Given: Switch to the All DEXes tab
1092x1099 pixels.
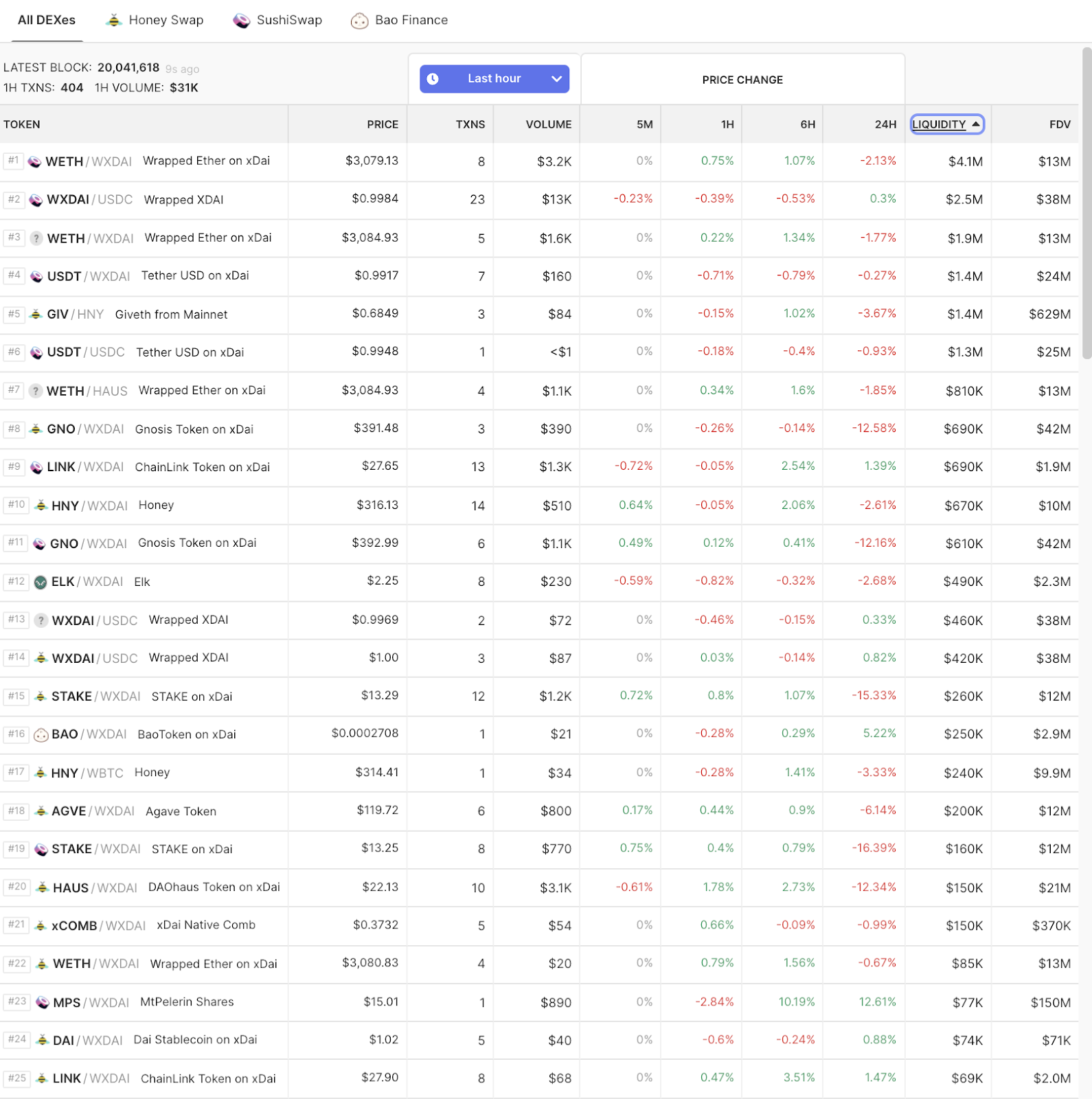Looking at the screenshot, I should click(x=47, y=21).
